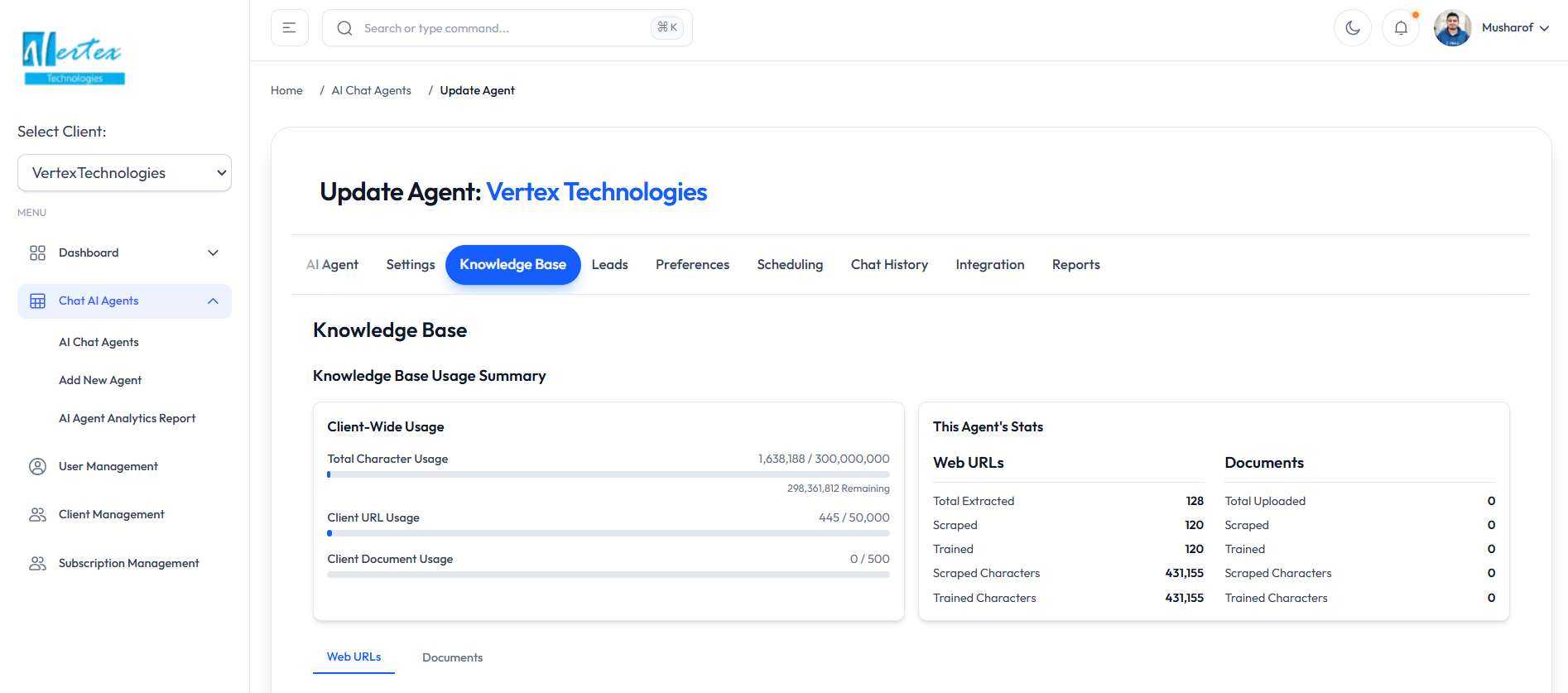
Task: Open the Chat History tab
Action: pyautogui.click(x=889, y=264)
